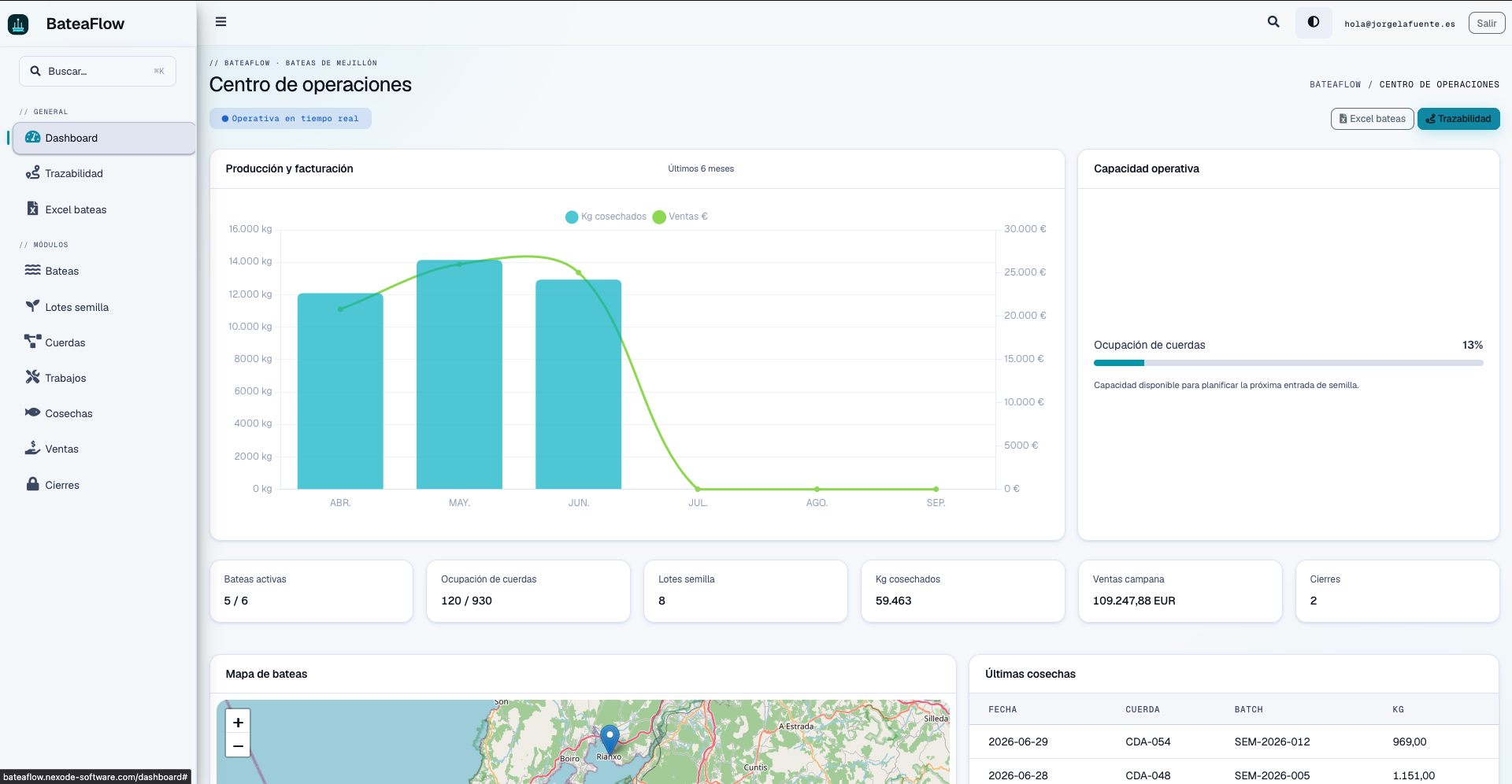The width and height of the screenshot is (1512, 784).
Task: Click the Excel bateas export button
Action: tap(1372, 119)
